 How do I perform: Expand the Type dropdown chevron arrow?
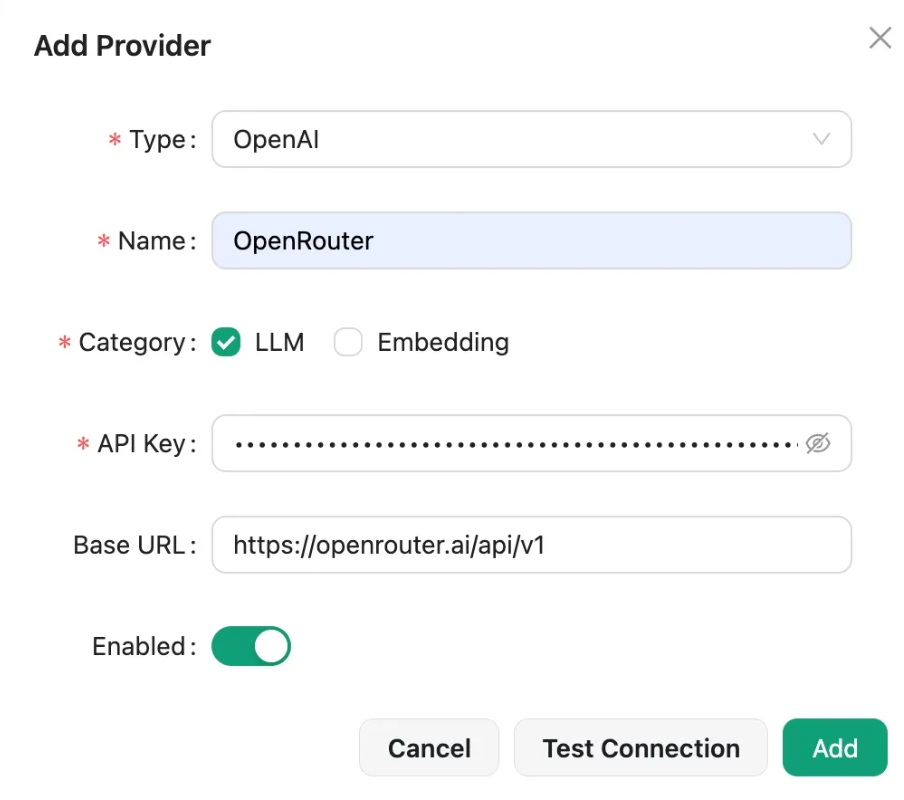(x=821, y=139)
